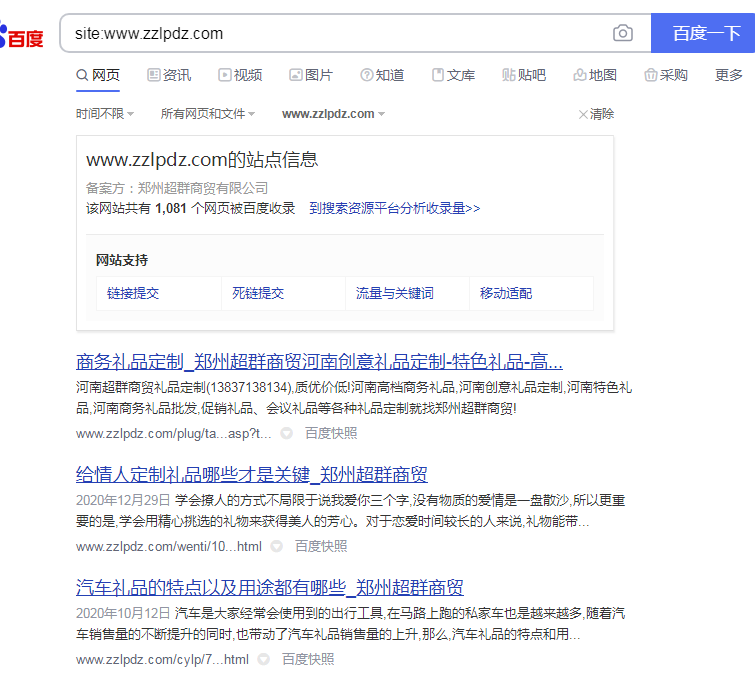Clear filters with the 清除 button
Screen dimensions: 755x682
coord(596,114)
